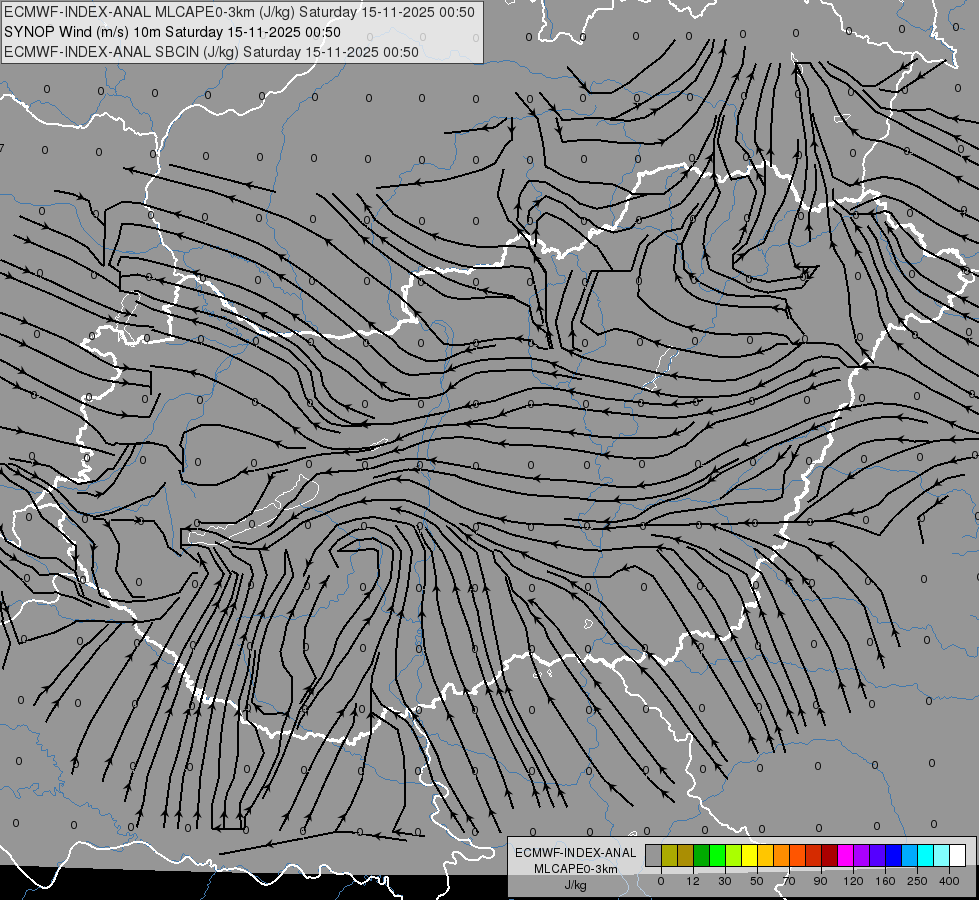
Task: Click the J/kg unit label in the legend
Action: [x=575, y=885]
